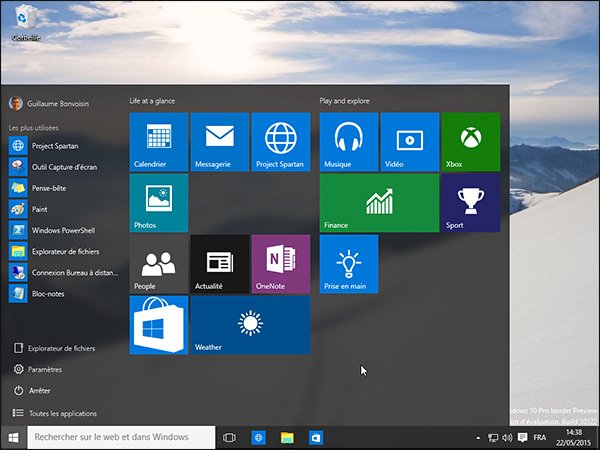Screen dimensions: 600x450
Task: Click the FRA language indicator
Action: [540, 437]
